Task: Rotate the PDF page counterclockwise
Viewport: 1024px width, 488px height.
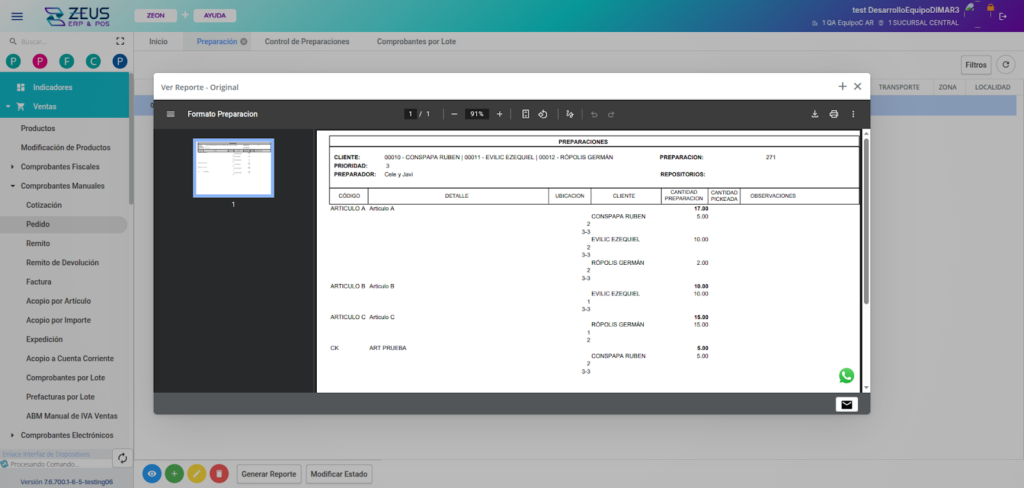Action: (x=542, y=114)
